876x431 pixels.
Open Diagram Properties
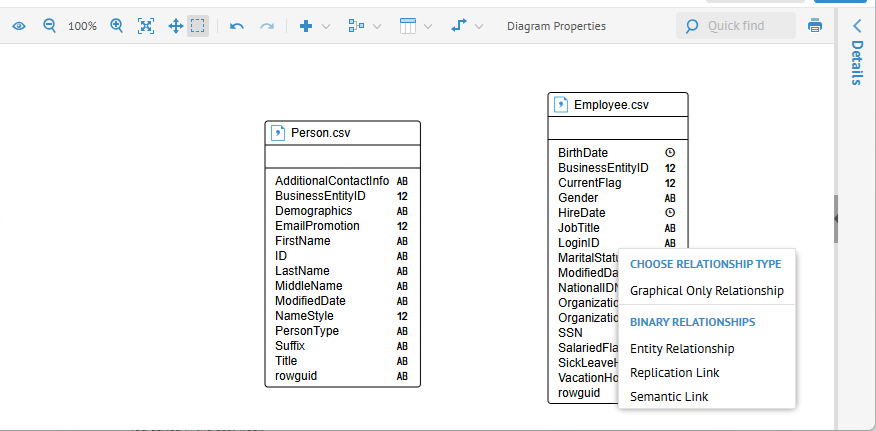pyautogui.click(x=556, y=26)
